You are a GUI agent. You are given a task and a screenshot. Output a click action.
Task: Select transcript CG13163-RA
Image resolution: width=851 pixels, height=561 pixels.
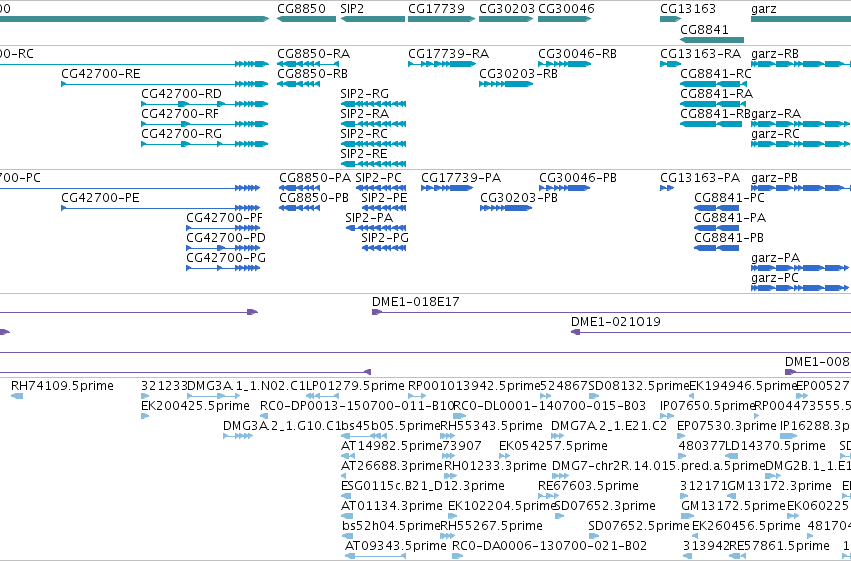click(670, 64)
